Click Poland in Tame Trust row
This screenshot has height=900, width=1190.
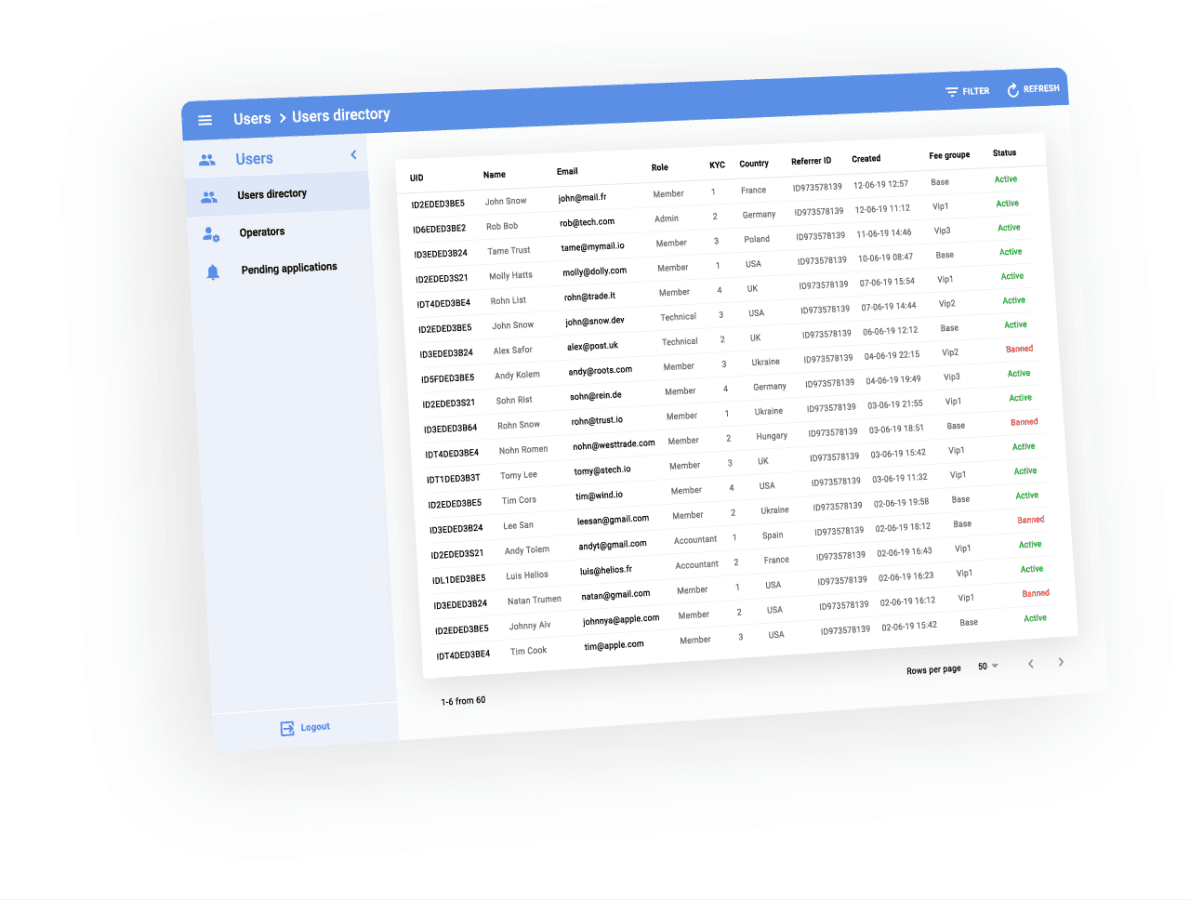click(x=757, y=239)
